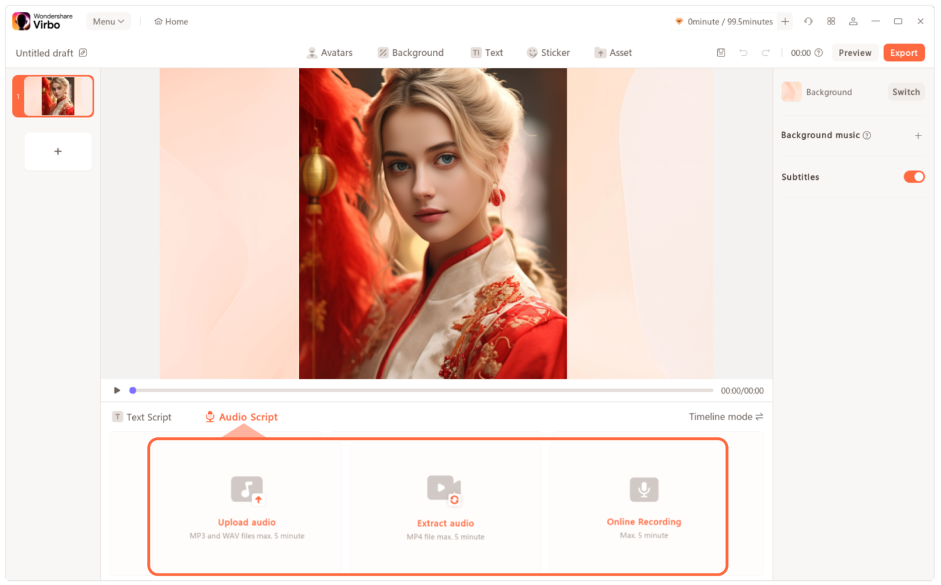Click the Extract audio icon
This screenshot has height=585, width=941.
point(444,490)
